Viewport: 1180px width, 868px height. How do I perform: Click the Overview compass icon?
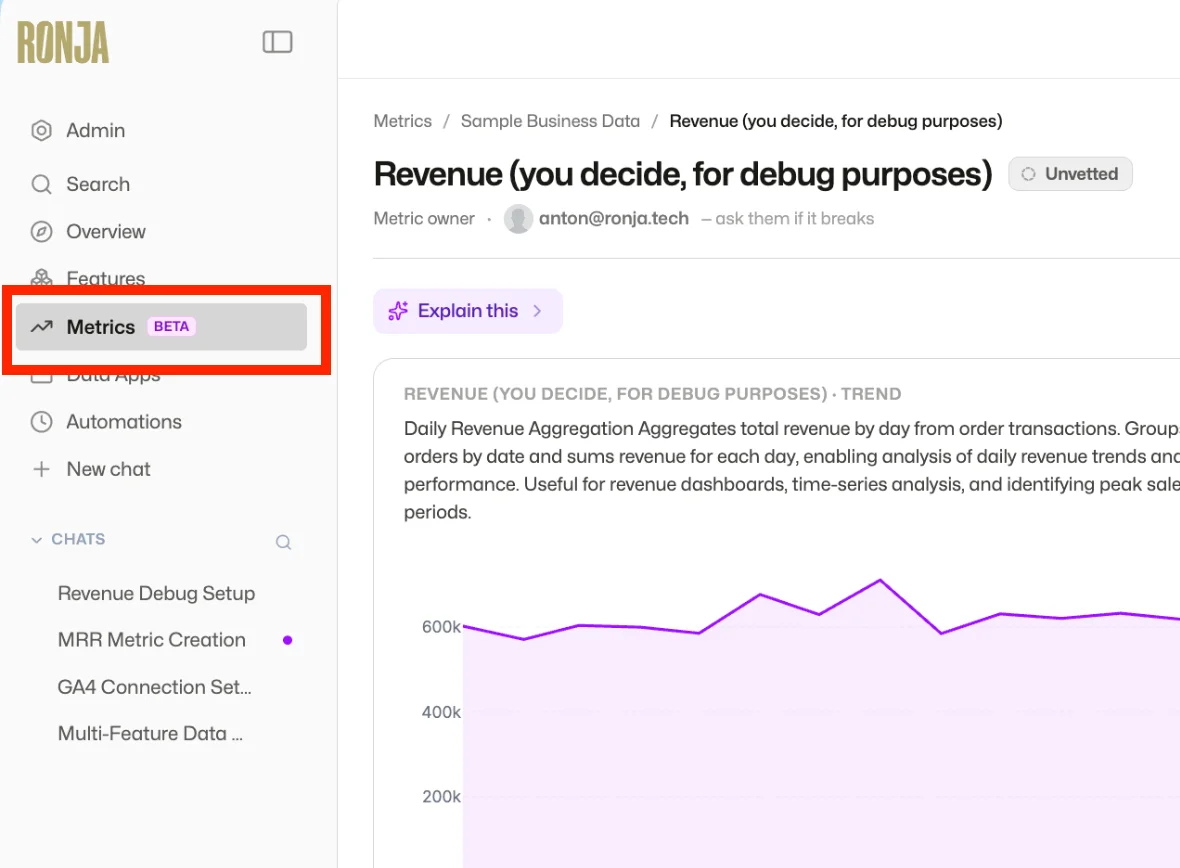click(41, 231)
